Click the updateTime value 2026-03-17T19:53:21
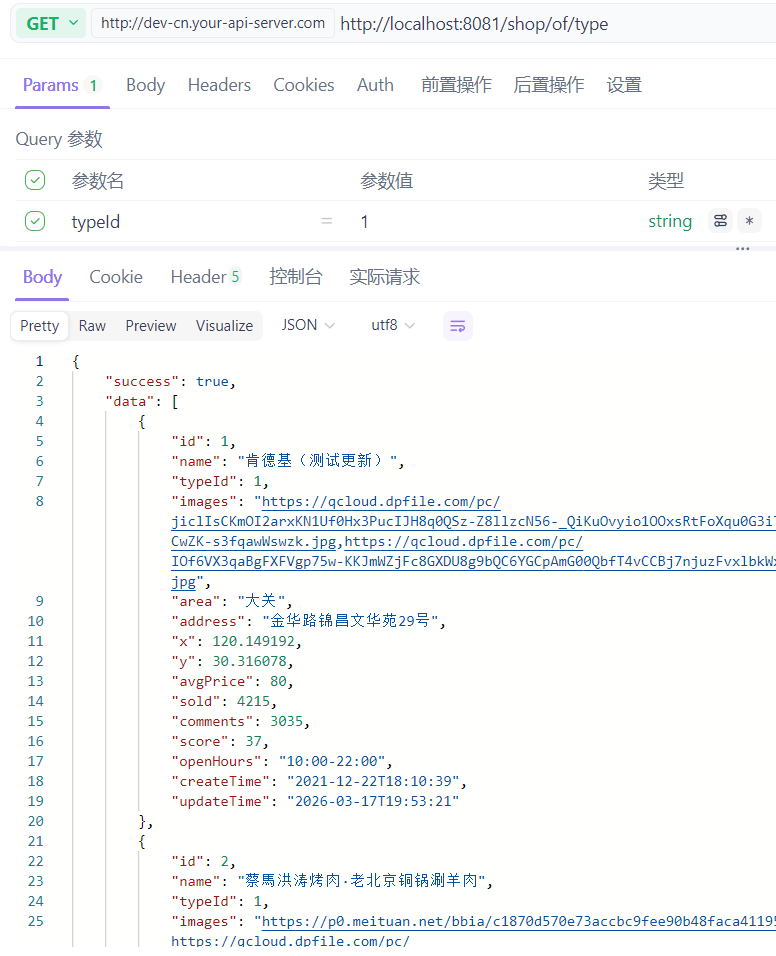 coord(373,801)
